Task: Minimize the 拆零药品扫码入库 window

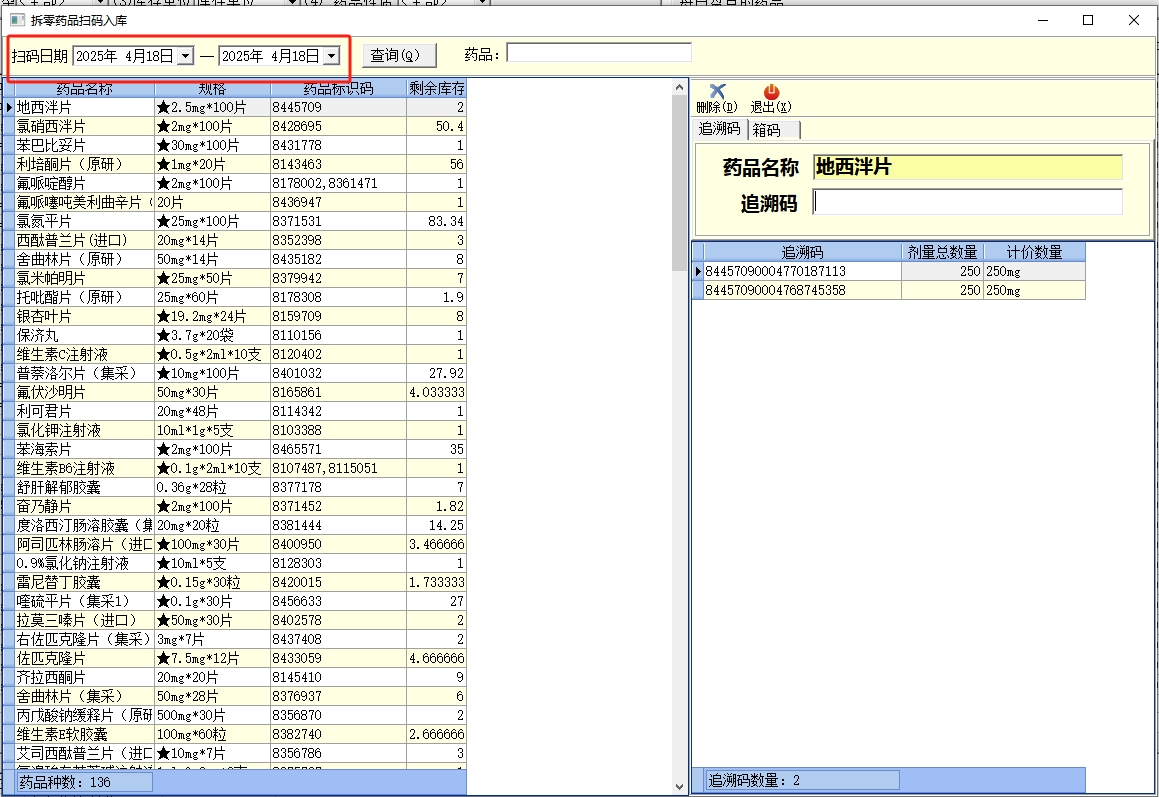Action: coord(1044,20)
